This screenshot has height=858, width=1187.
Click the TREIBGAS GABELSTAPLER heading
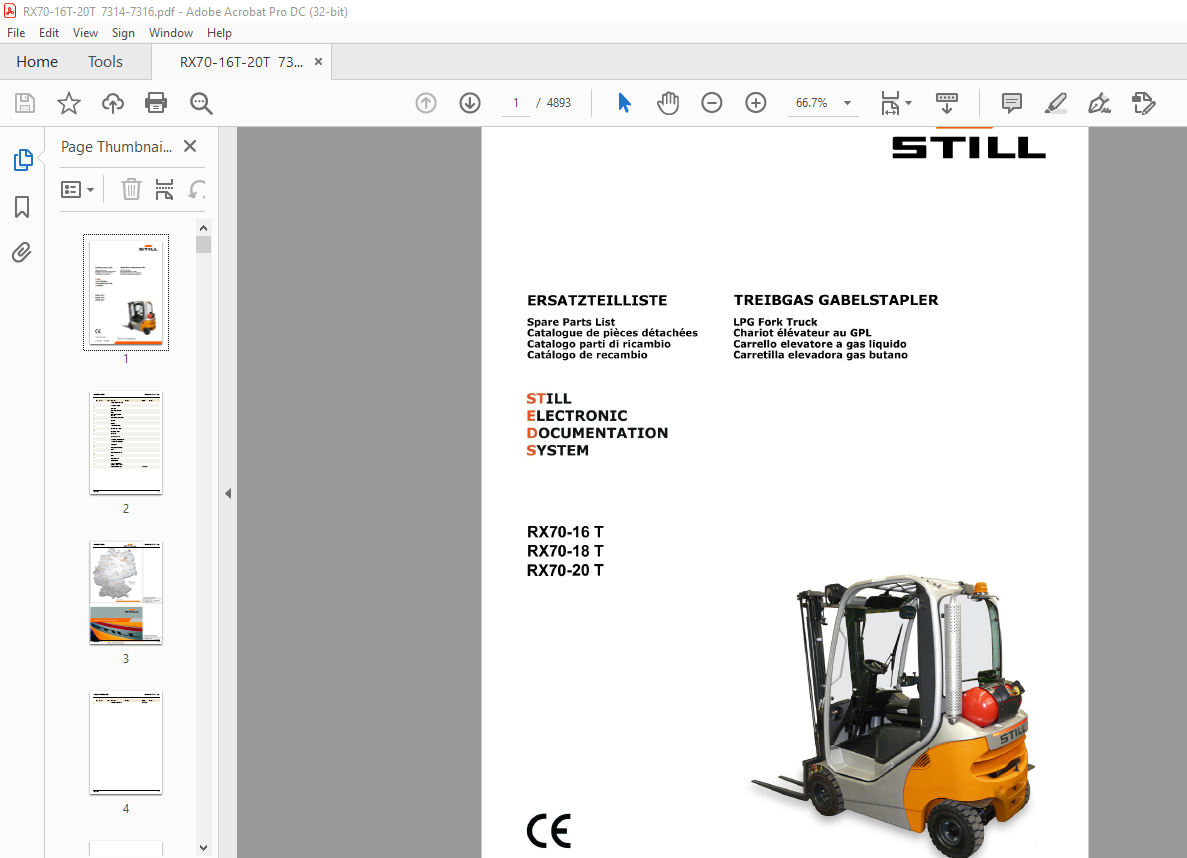[x=836, y=300]
